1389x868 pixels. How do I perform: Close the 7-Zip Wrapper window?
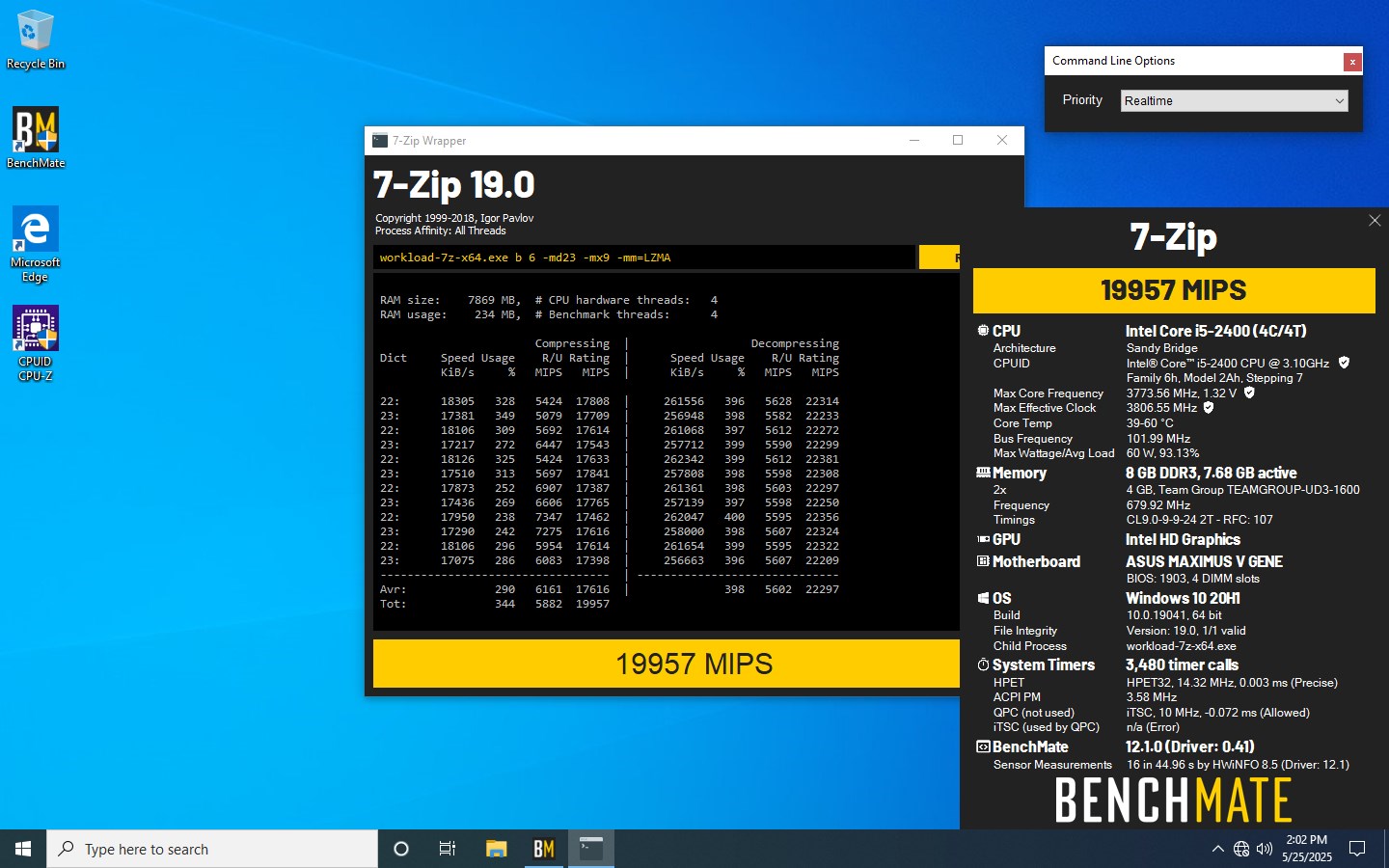[x=1002, y=141]
